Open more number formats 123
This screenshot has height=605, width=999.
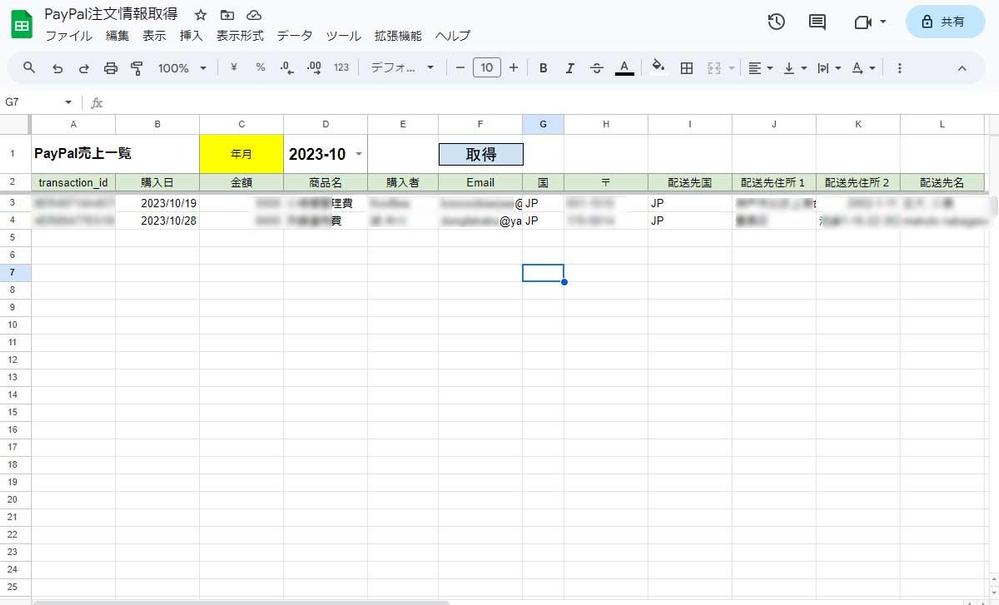[341, 68]
